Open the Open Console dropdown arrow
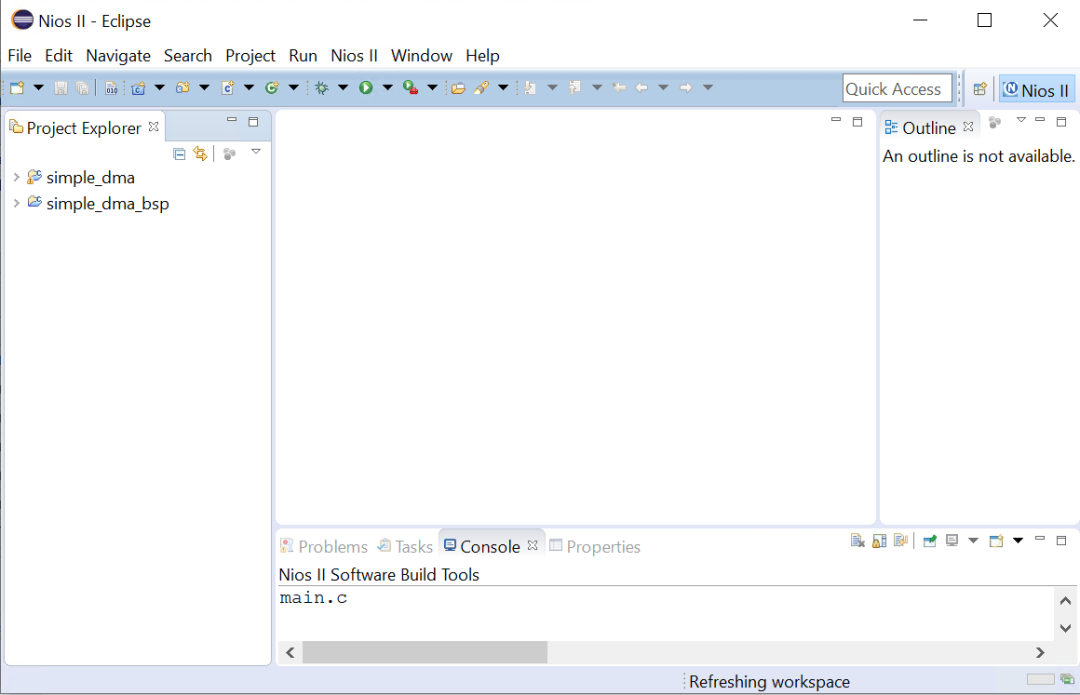This screenshot has height=695, width=1080. pyautogui.click(x=1017, y=541)
